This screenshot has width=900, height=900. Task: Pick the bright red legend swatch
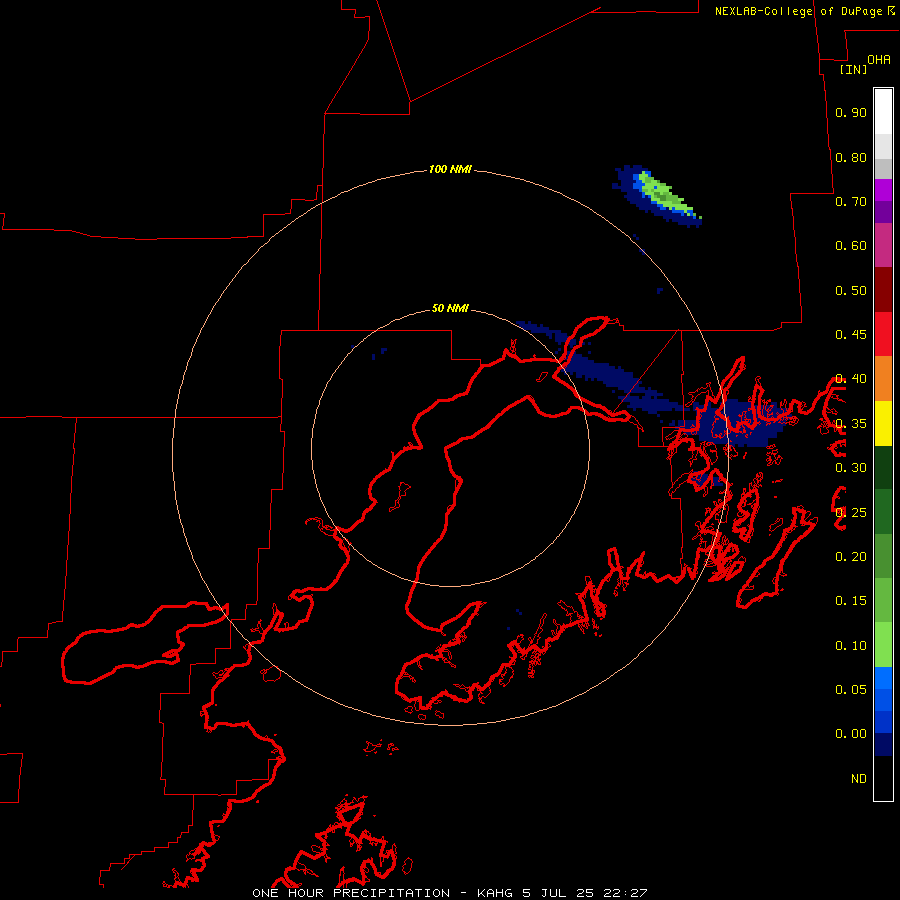(883, 334)
